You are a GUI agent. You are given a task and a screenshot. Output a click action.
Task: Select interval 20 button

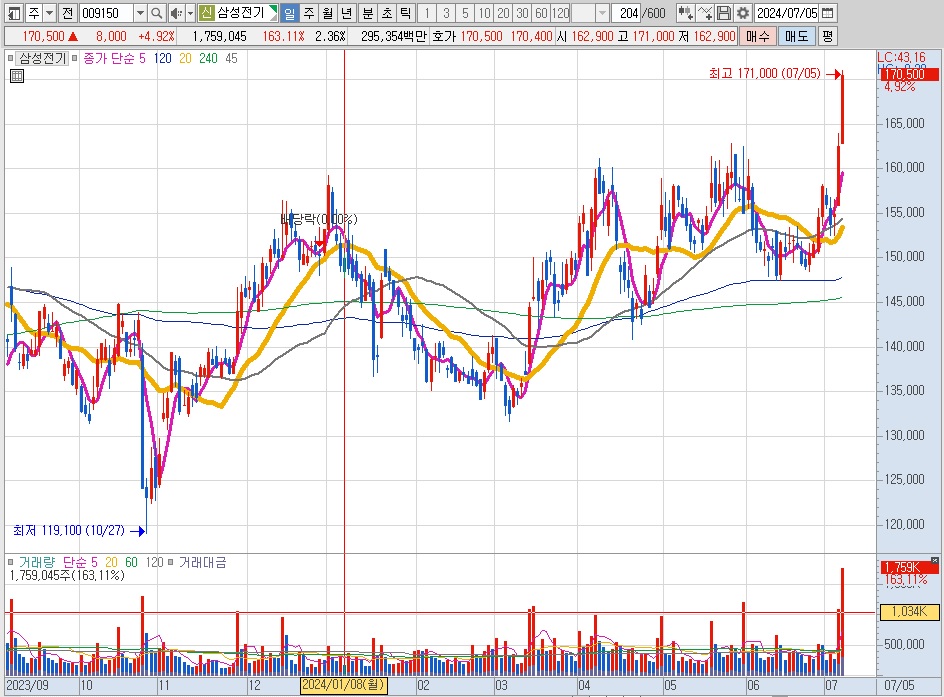[503, 13]
